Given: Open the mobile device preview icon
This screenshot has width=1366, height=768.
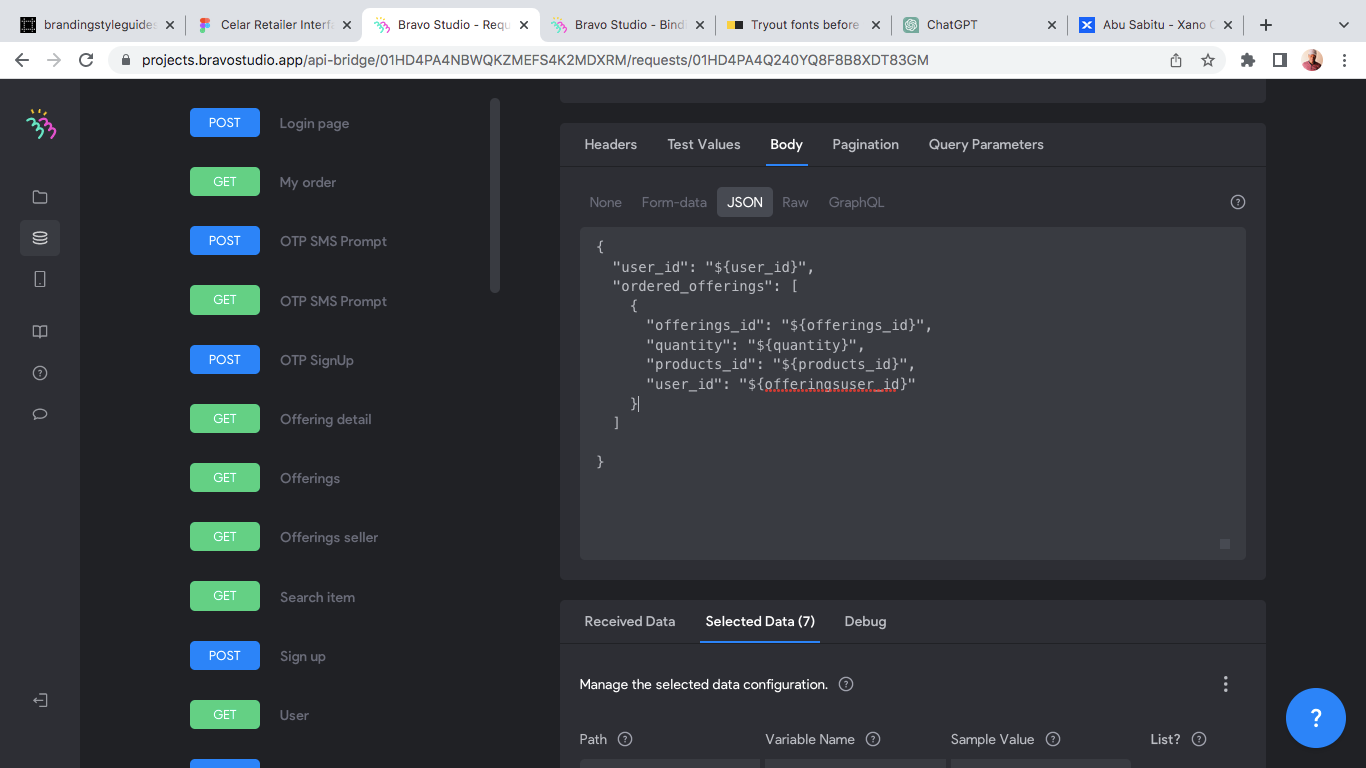Looking at the screenshot, I should pyautogui.click(x=40, y=279).
